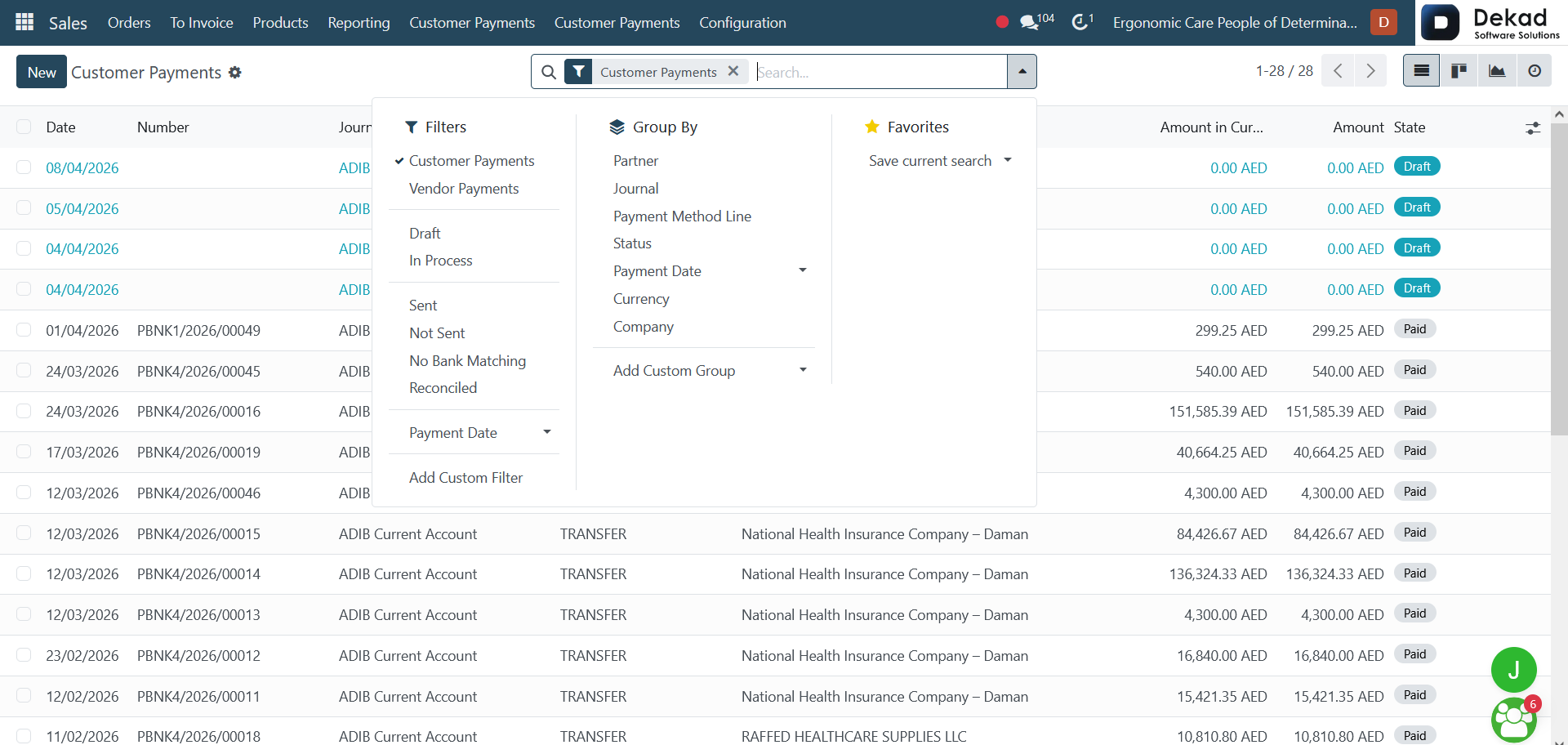Screen dimensions: 1568x745
Task: Click the green J chat bubble
Action: pos(1513,670)
